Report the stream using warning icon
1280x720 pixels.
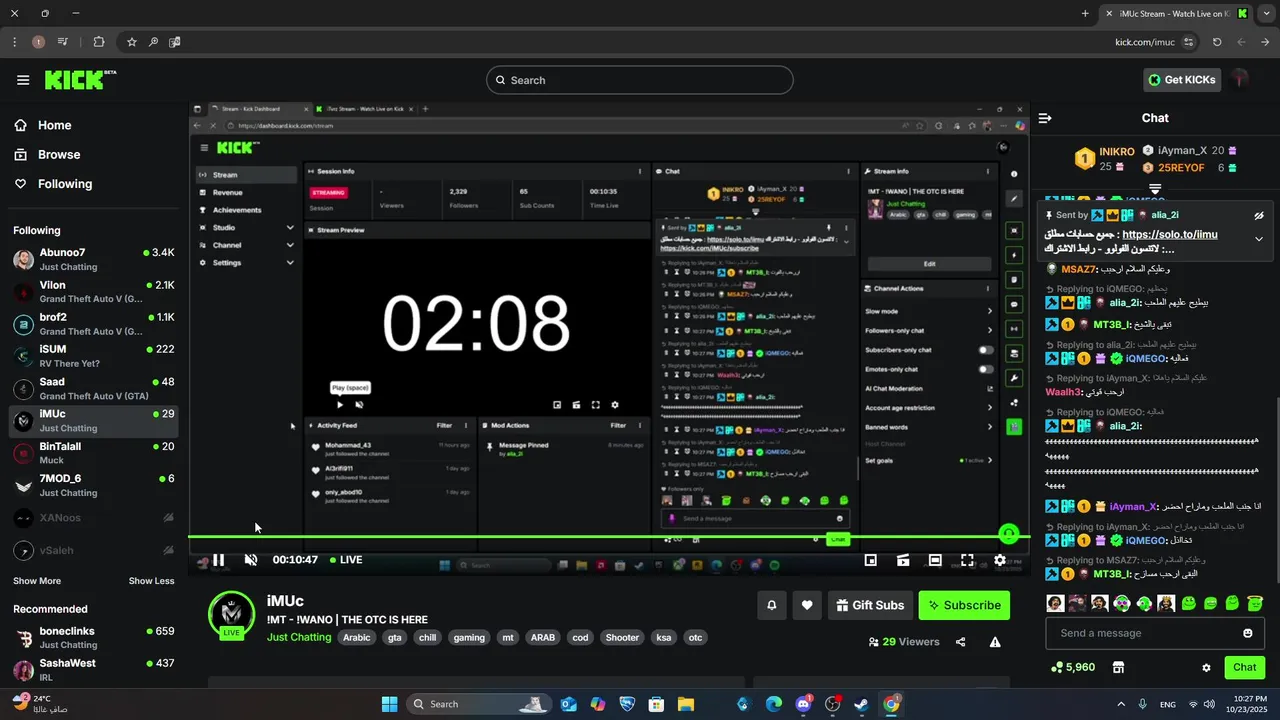click(x=995, y=642)
